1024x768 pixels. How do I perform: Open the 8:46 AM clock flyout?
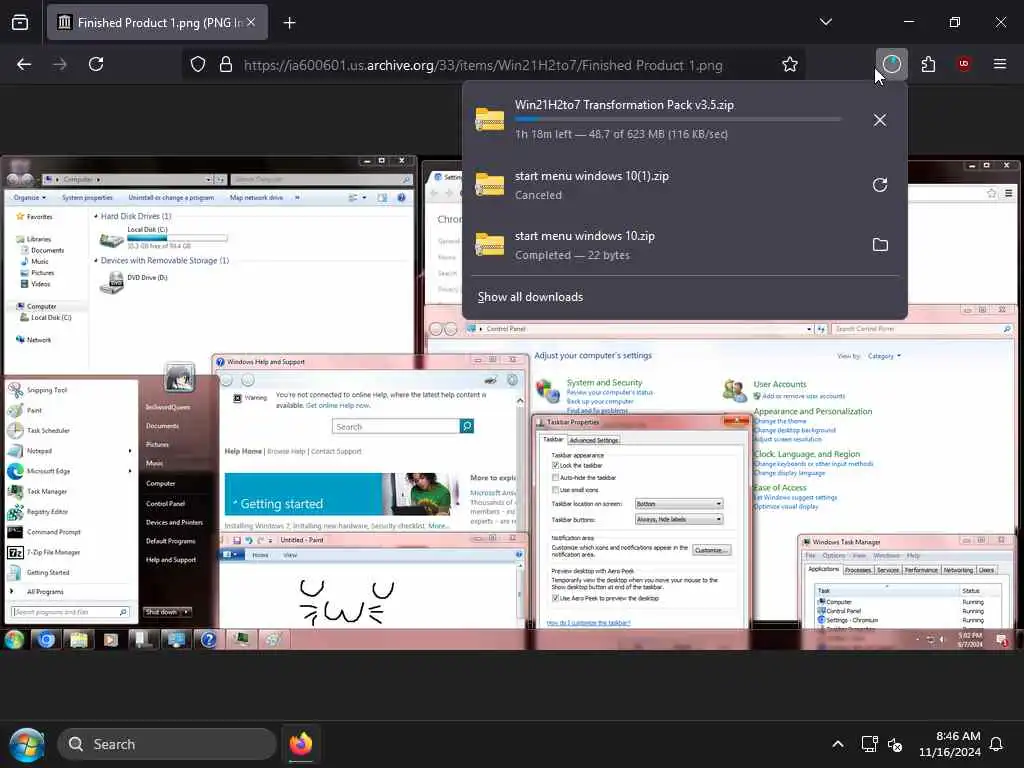[x=950, y=744]
